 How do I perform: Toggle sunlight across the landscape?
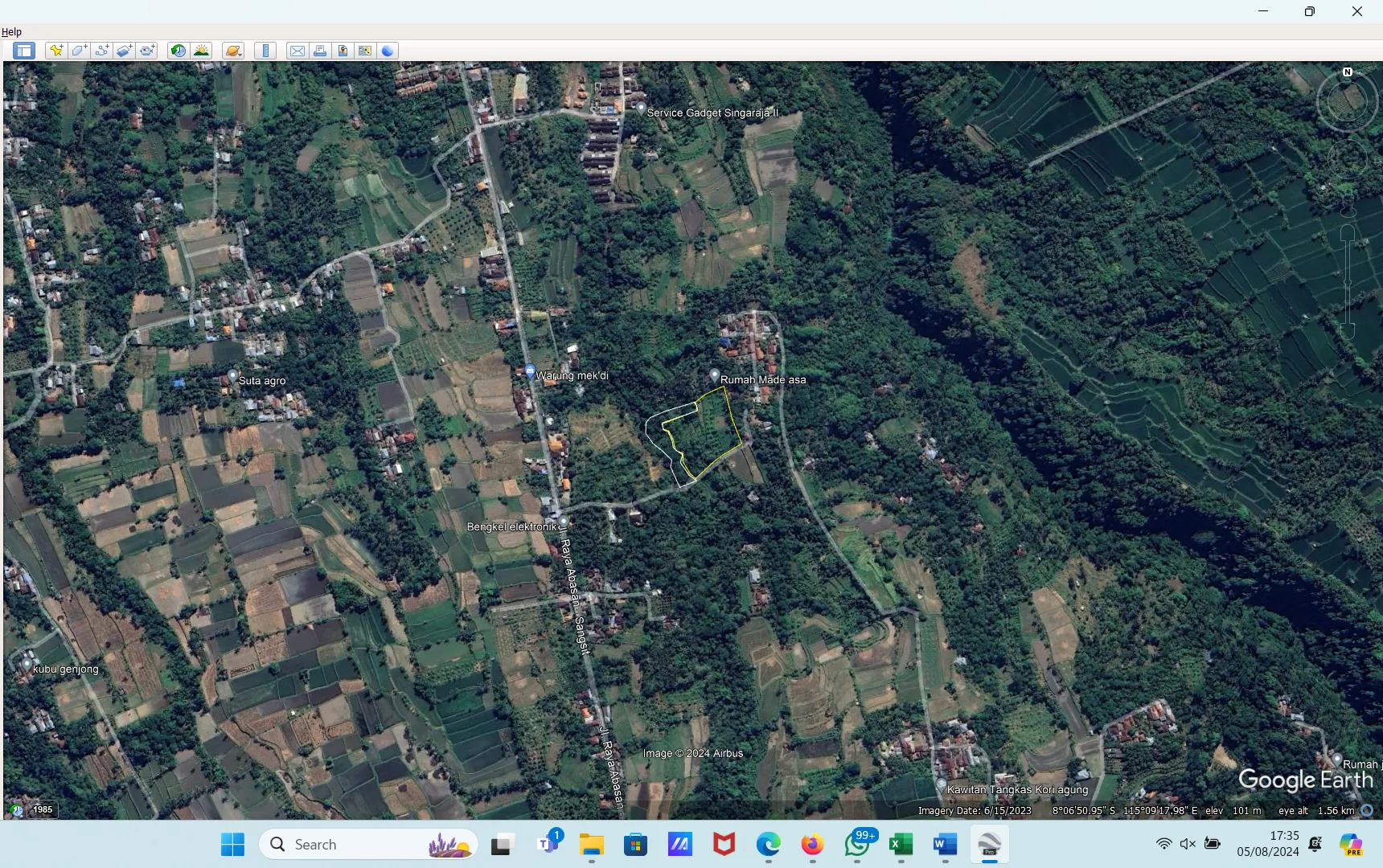tap(201, 51)
